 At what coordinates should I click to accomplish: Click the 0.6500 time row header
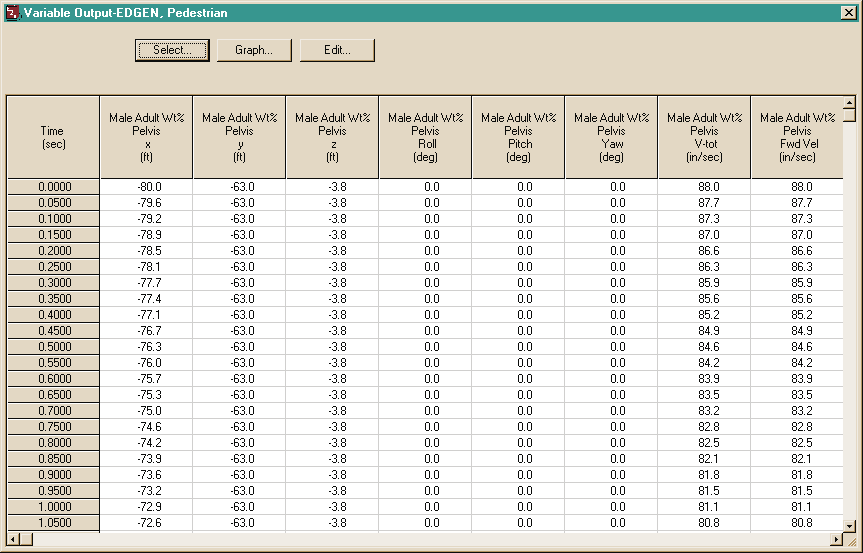pyautogui.click(x=53, y=395)
